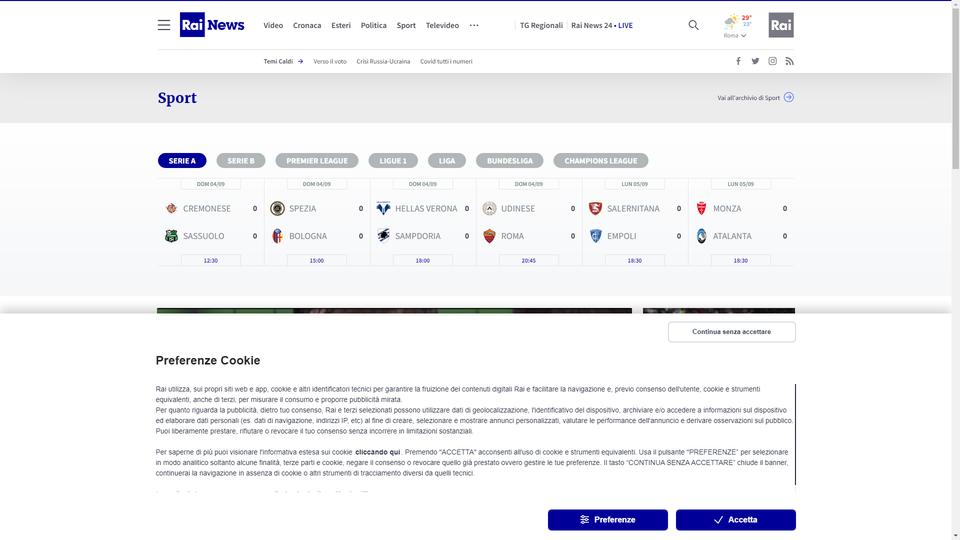Screen dimensions: 960x540
Task: Click the Atalanta team crest
Action: 702,236
